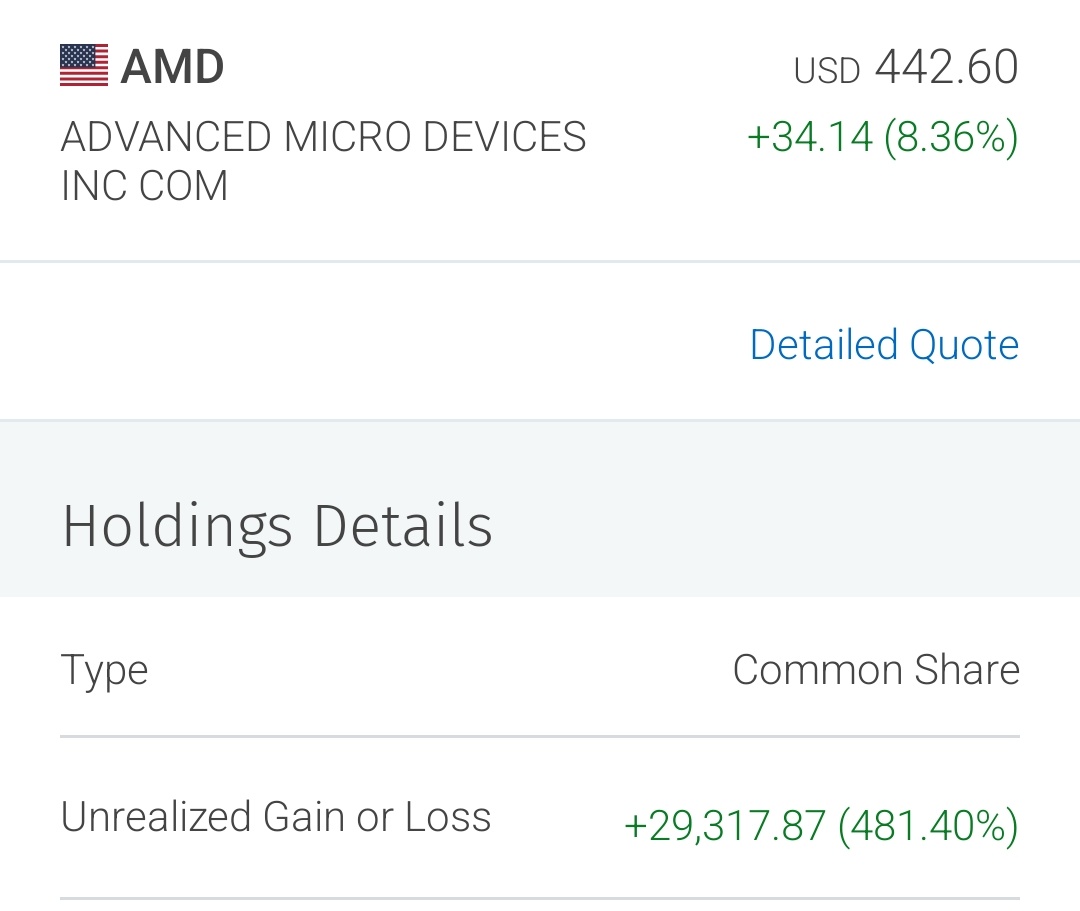
Task: Click the Type row label
Action: click(x=104, y=670)
